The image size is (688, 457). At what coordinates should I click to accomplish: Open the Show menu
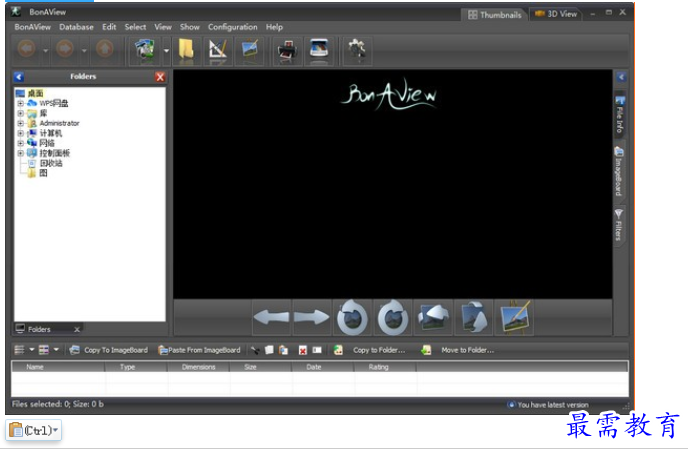point(190,27)
